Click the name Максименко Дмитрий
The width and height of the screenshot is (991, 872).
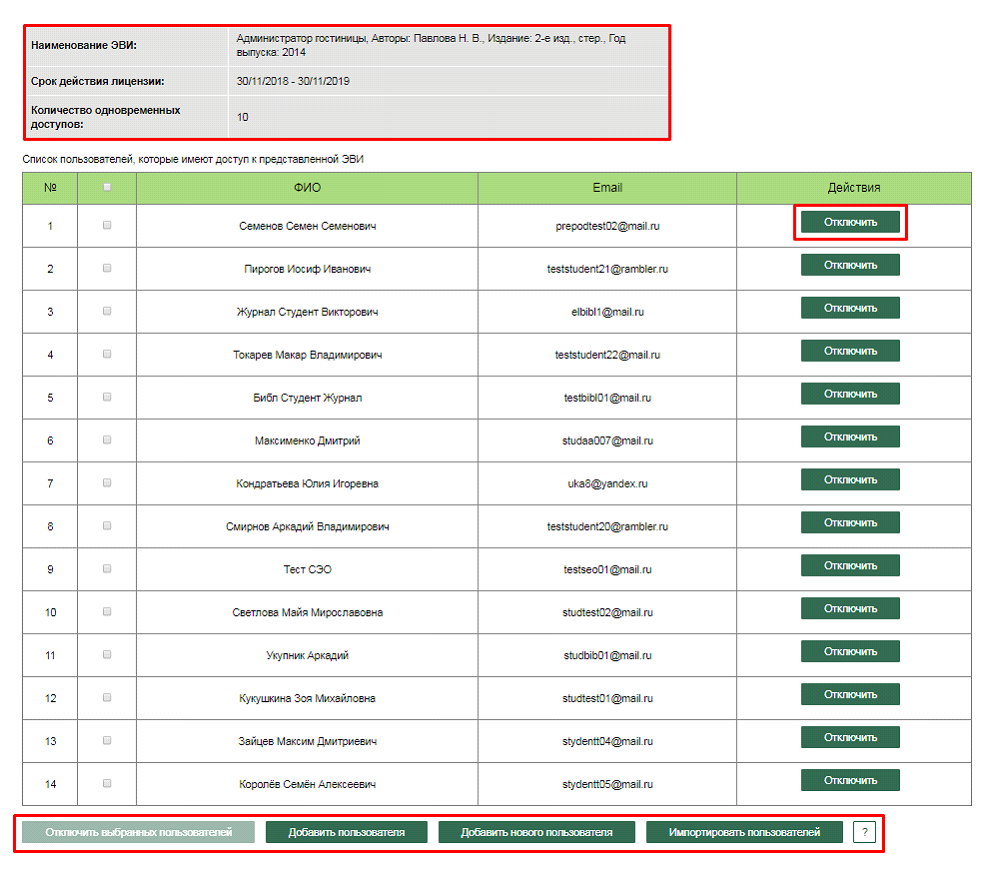[307, 441]
